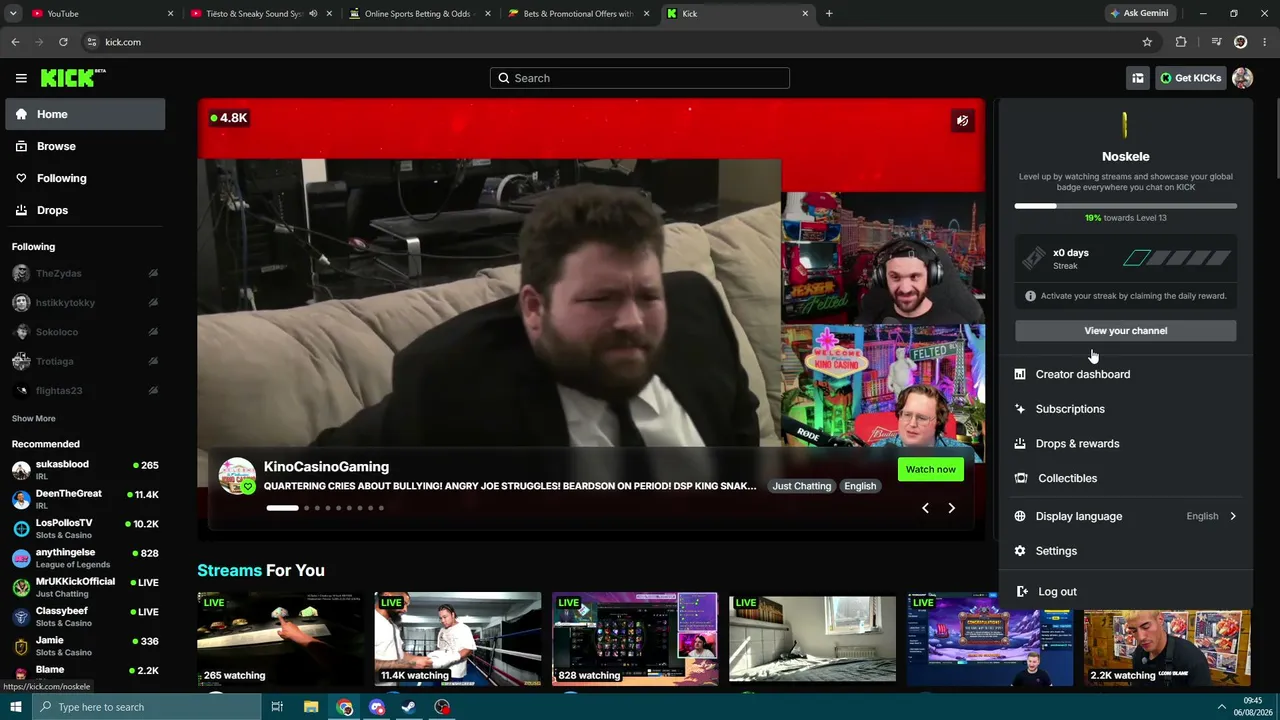
Task: Open Drops in Kick sidebar
Action: [85, 210]
